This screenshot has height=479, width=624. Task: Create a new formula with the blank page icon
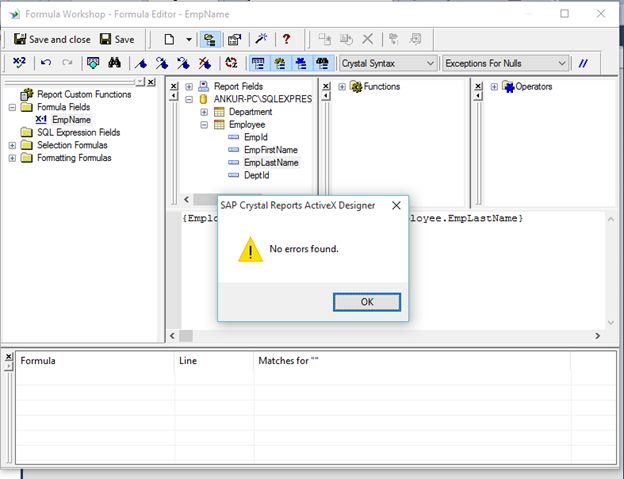click(x=169, y=39)
